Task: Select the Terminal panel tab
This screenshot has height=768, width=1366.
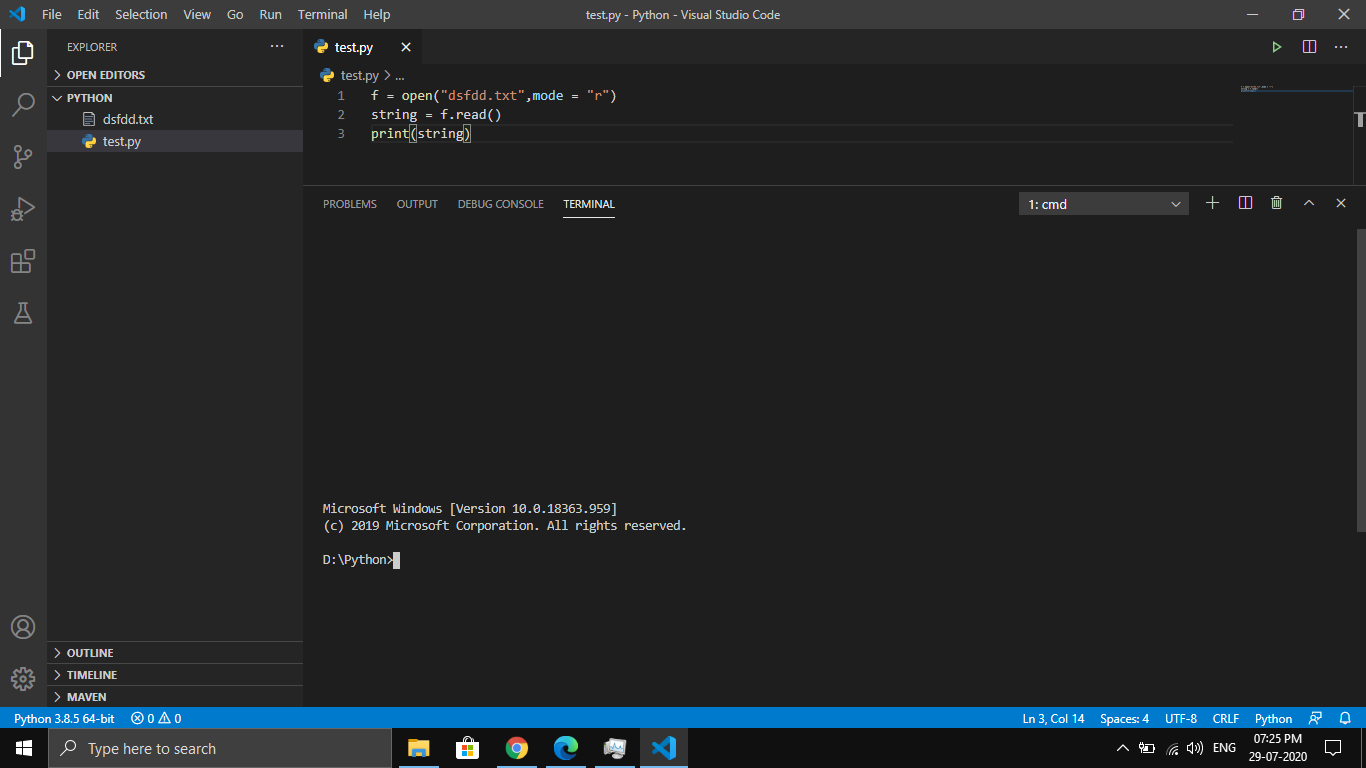Action: click(589, 204)
